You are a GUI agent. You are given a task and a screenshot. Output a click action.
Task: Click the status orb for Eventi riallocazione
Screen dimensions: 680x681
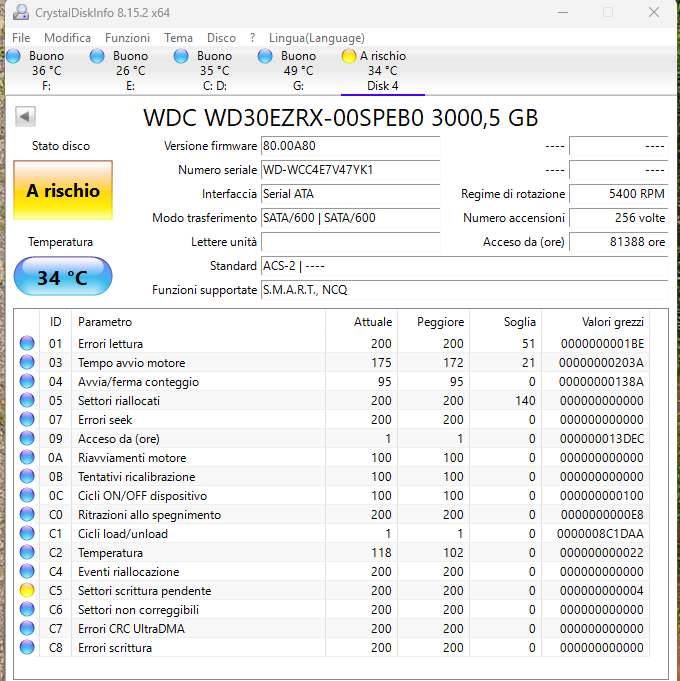pos(27,572)
